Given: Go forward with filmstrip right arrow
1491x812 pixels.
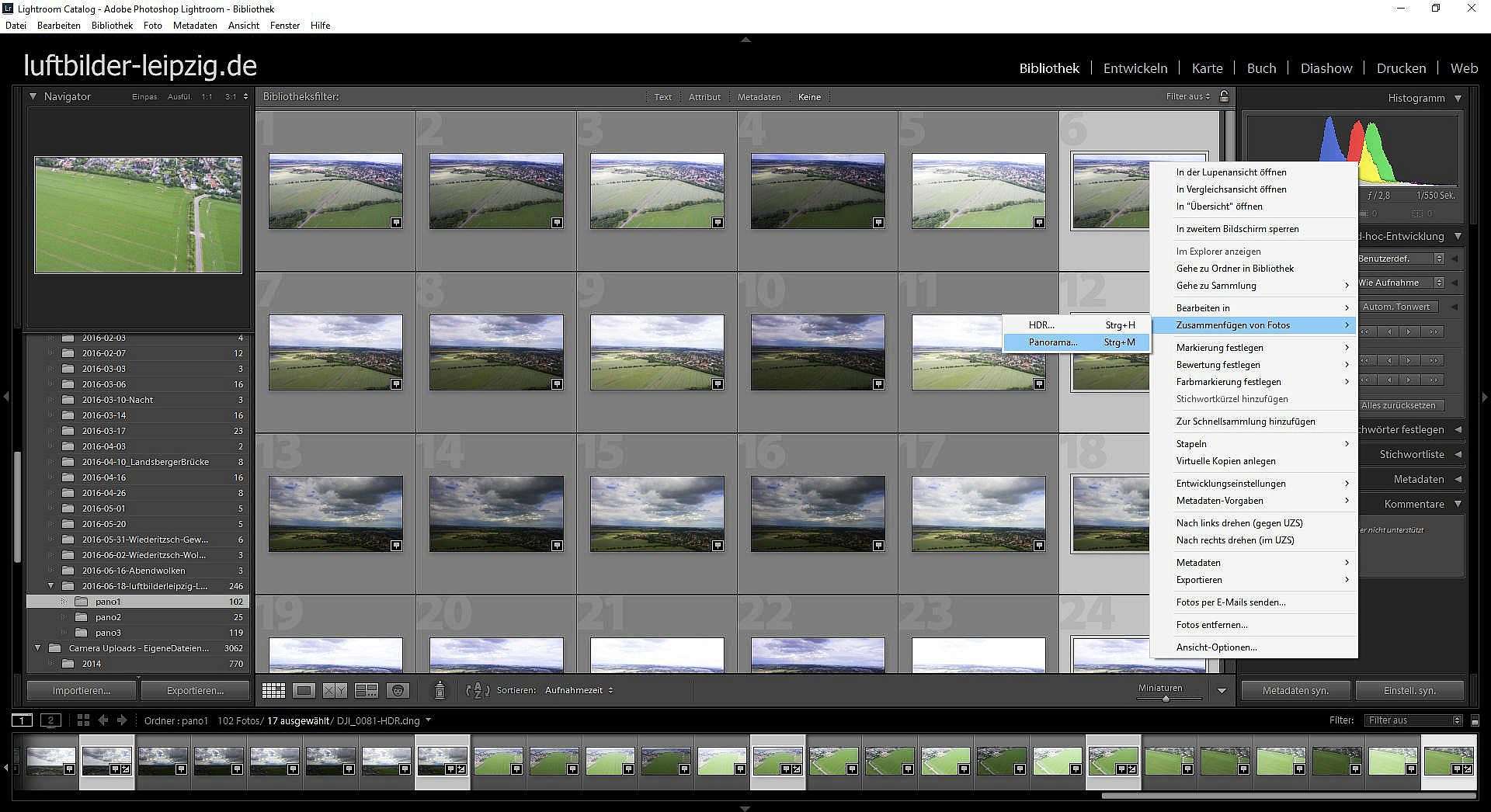Looking at the screenshot, I should pyautogui.click(x=121, y=720).
